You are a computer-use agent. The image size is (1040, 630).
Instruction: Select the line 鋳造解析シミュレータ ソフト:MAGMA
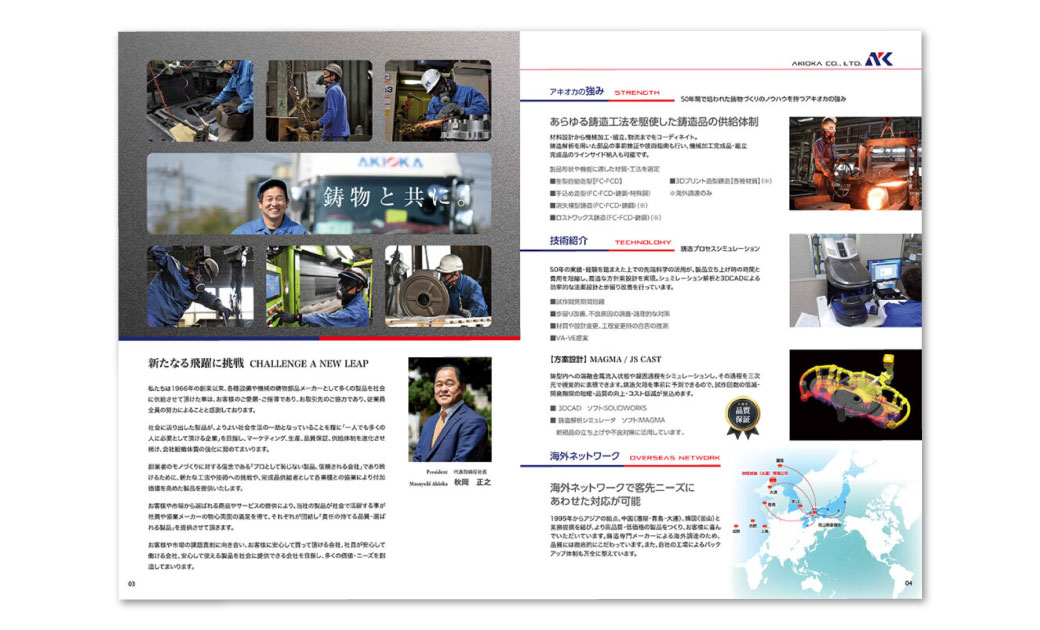[607, 420]
